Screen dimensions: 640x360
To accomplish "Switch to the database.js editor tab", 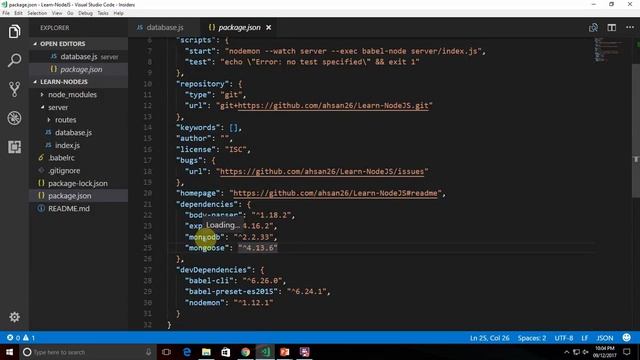I will point(164,27).
